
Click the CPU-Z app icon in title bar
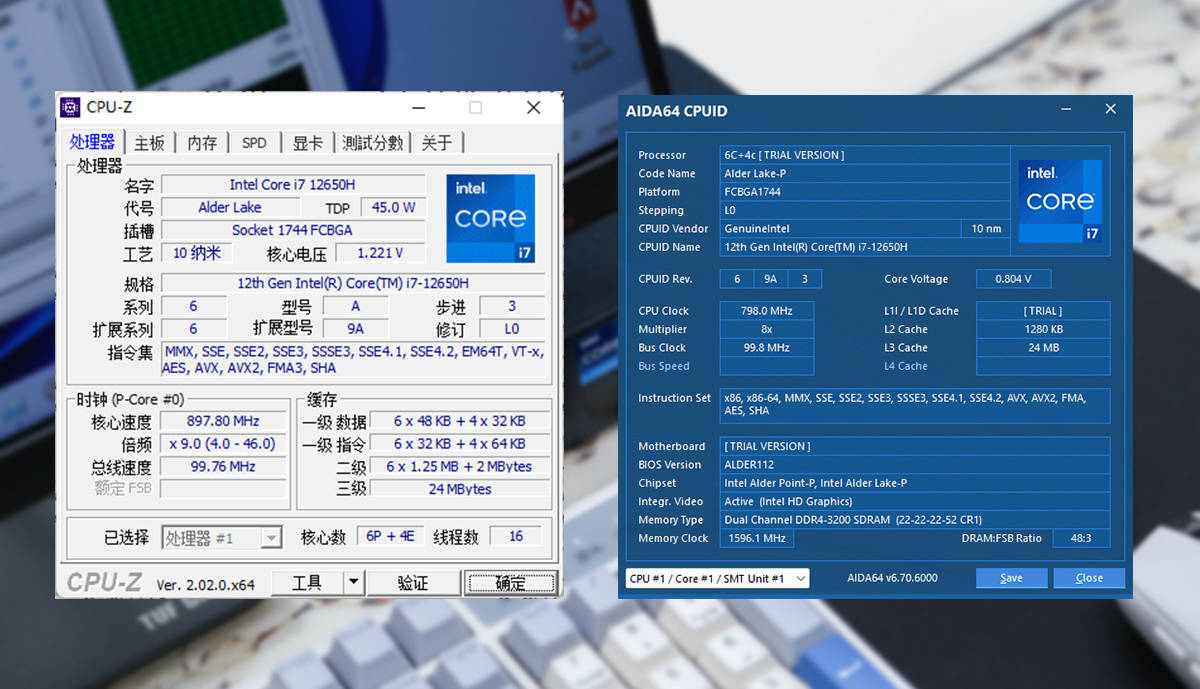tap(70, 107)
